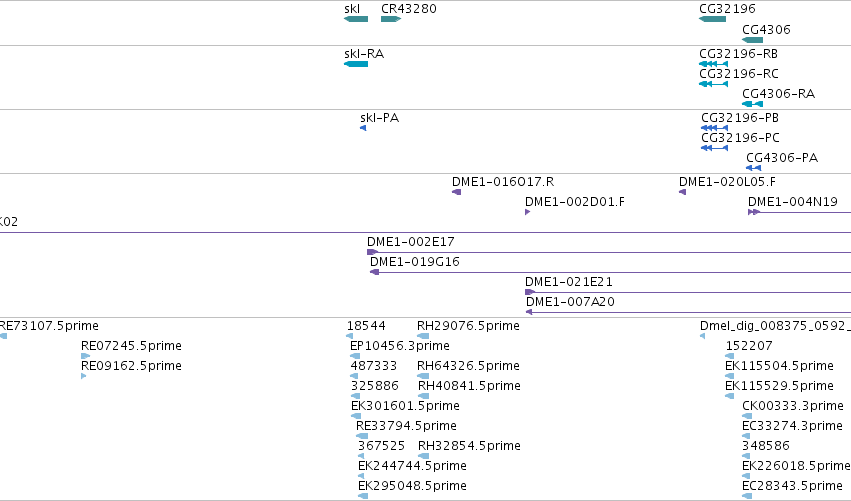Viewport: 851px width, 501px height.
Task: Select the CG32196-PC protein feature
Action: coord(714,148)
